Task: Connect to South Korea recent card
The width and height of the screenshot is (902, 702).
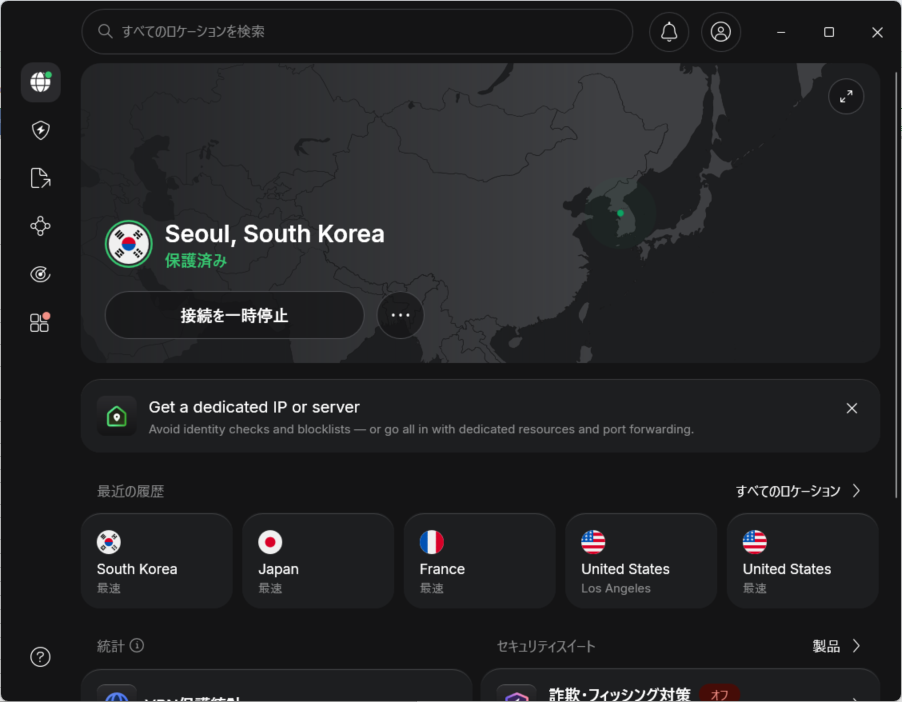Action: (157, 561)
